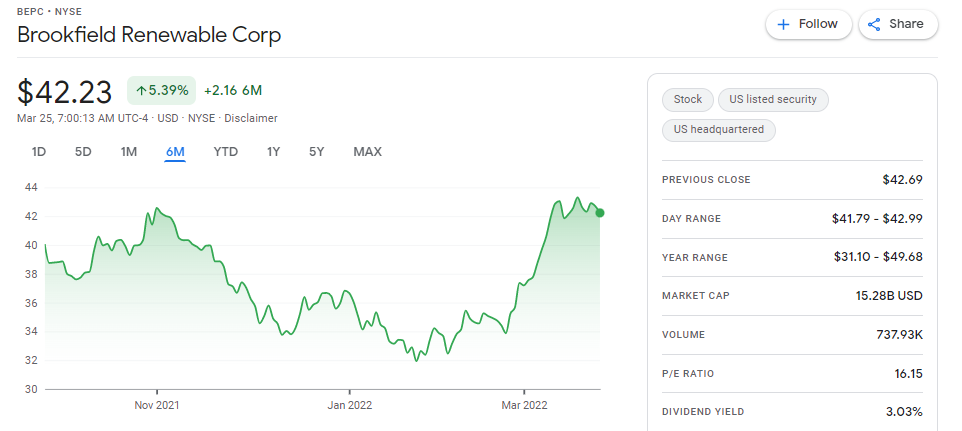Switch chart to 5Y range
This screenshot has height=431, width=962.
(317, 151)
